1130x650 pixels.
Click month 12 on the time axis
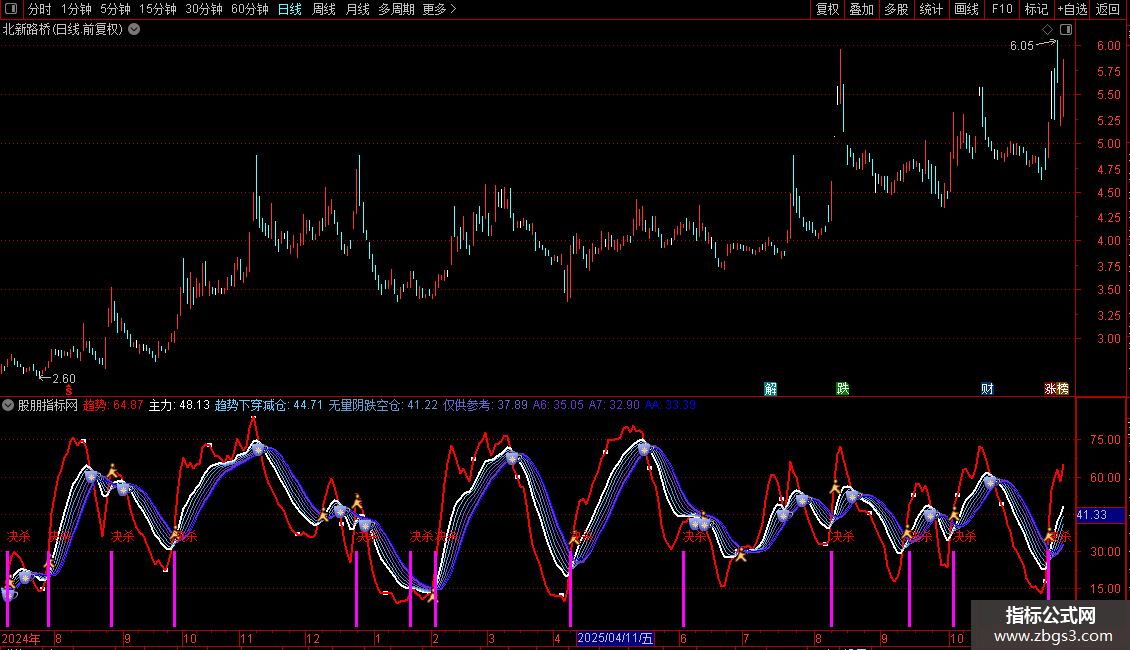313,638
